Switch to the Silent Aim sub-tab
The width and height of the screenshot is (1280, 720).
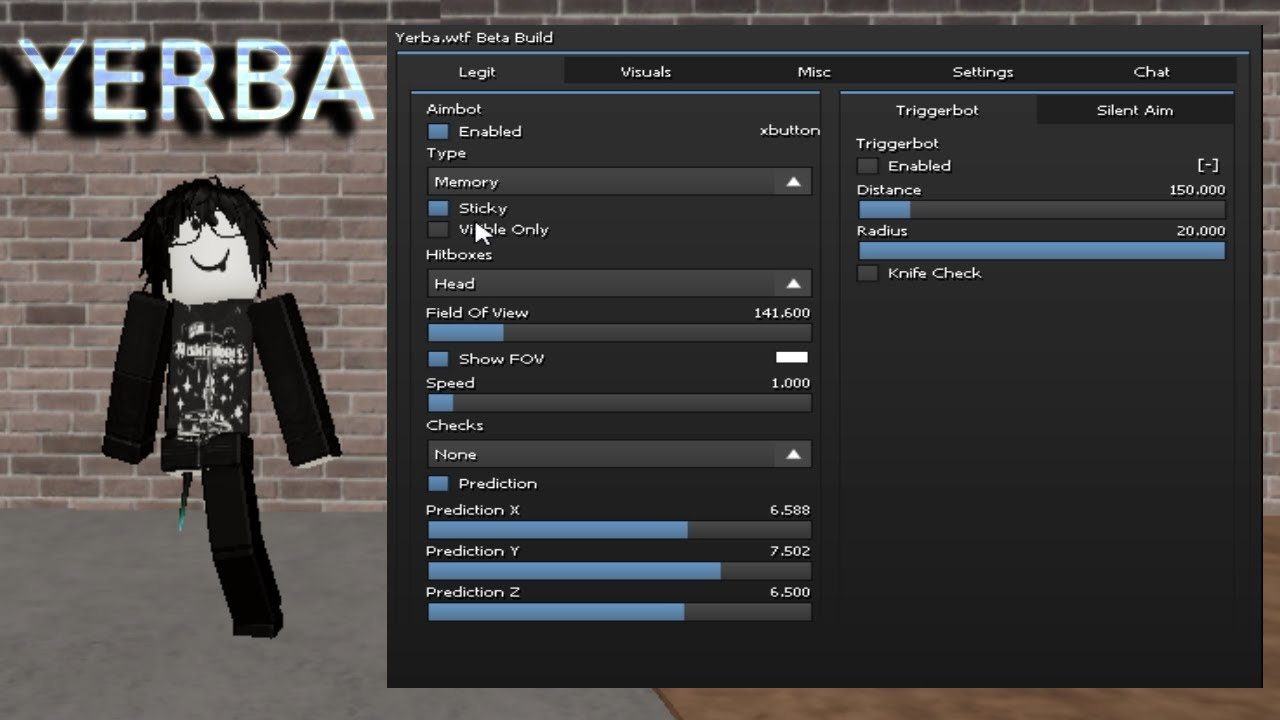click(x=1135, y=110)
